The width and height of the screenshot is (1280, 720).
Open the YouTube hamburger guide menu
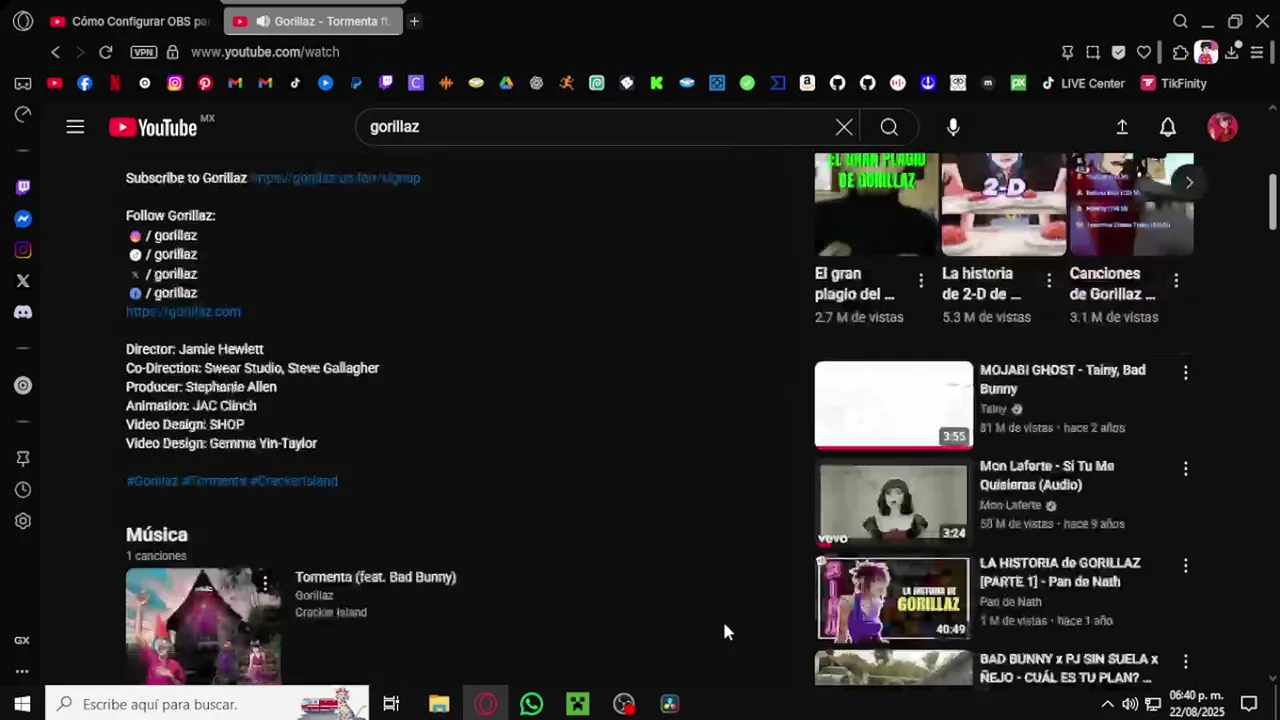[x=75, y=127]
